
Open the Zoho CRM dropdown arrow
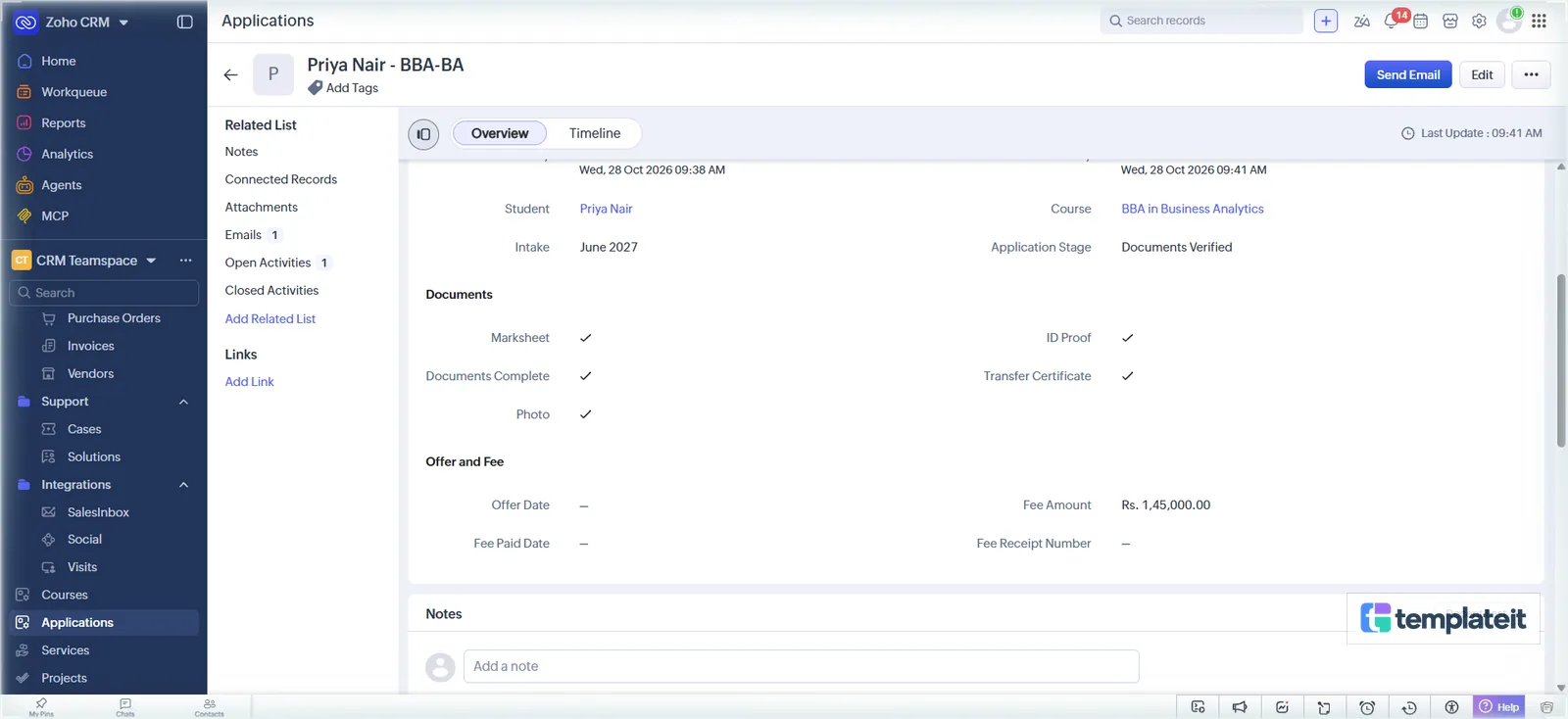tap(123, 23)
